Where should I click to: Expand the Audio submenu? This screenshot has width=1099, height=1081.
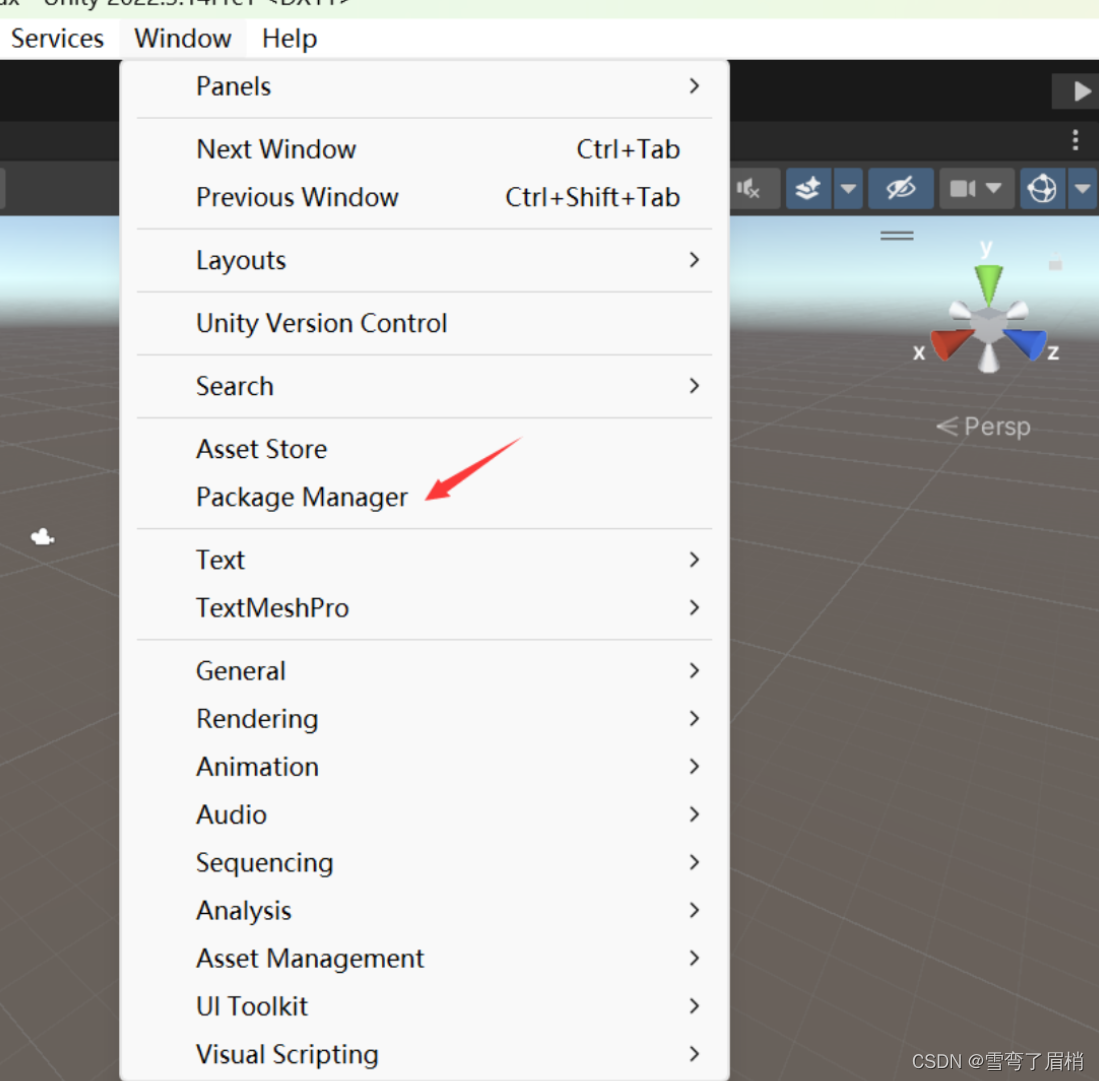[425, 815]
